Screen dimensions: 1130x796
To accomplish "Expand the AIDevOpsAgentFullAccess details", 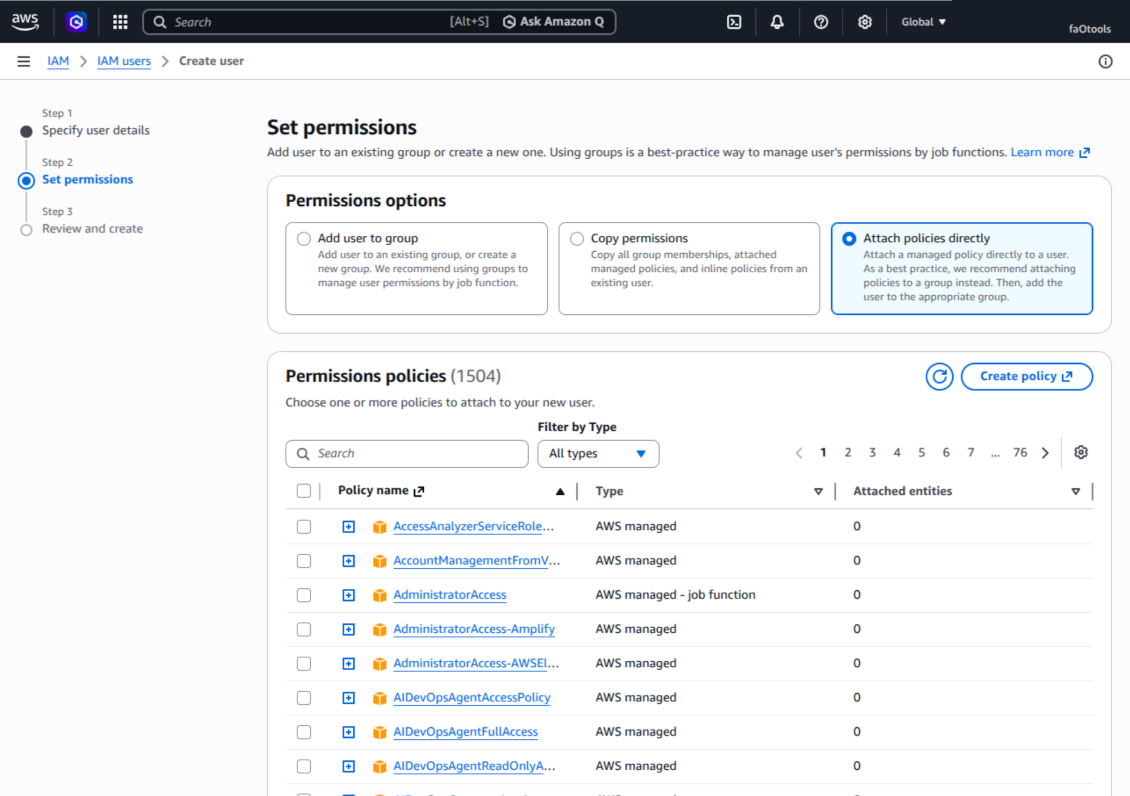I will click(348, 732).
